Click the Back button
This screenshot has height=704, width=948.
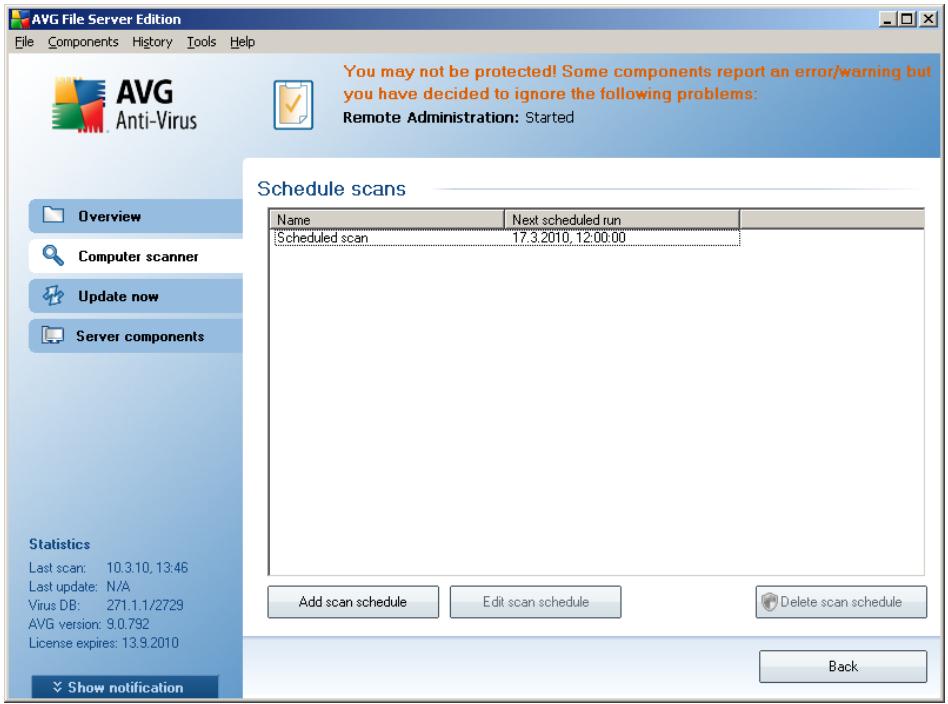[843, 667]
